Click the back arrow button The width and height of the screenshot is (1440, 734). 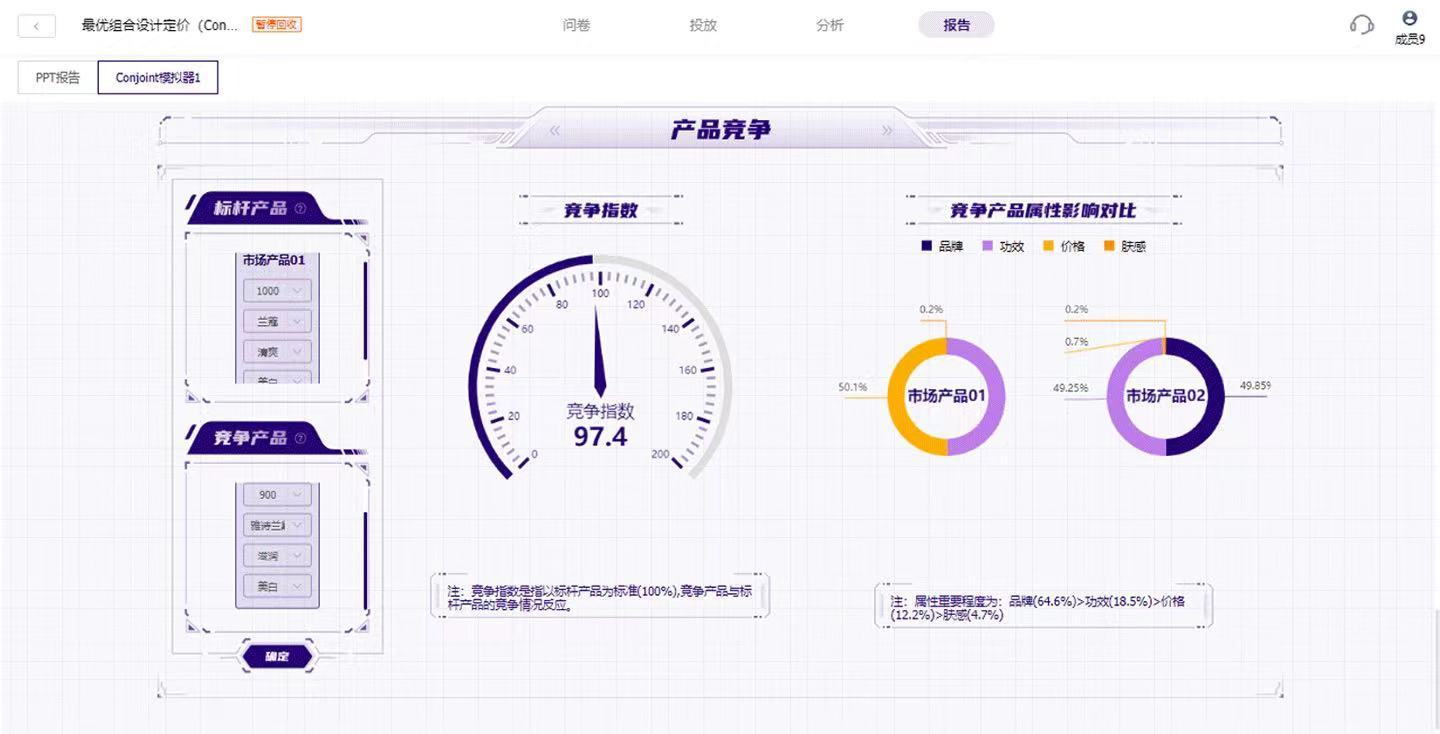click(x=37, y=26)
